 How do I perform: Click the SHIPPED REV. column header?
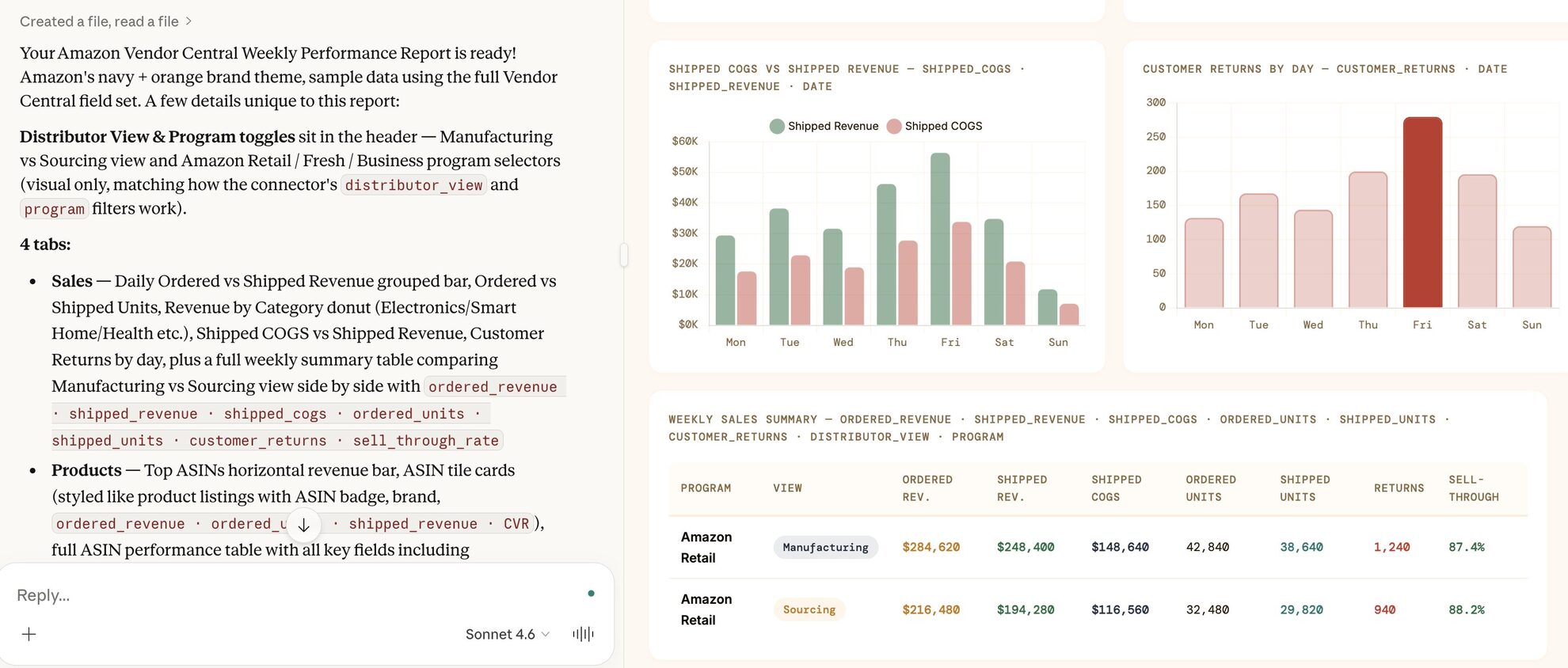click(x=1022, y=488)
